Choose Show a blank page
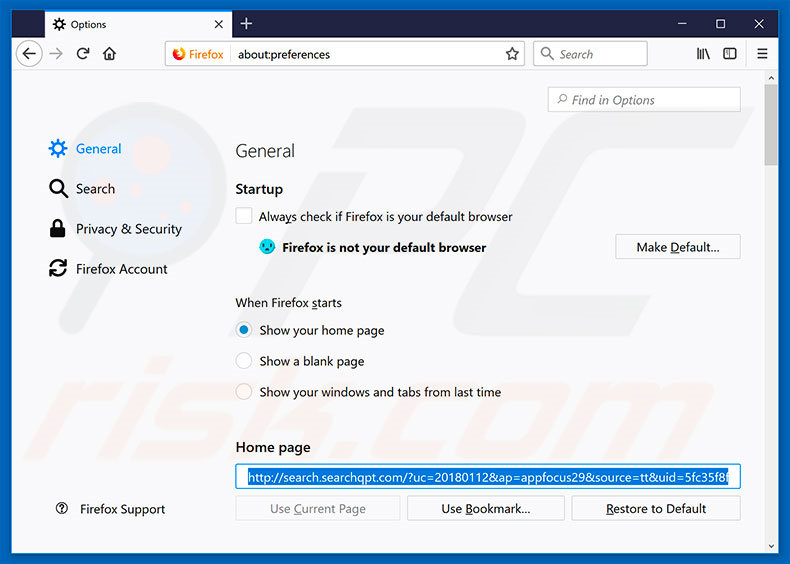 (x=244, y=361)
